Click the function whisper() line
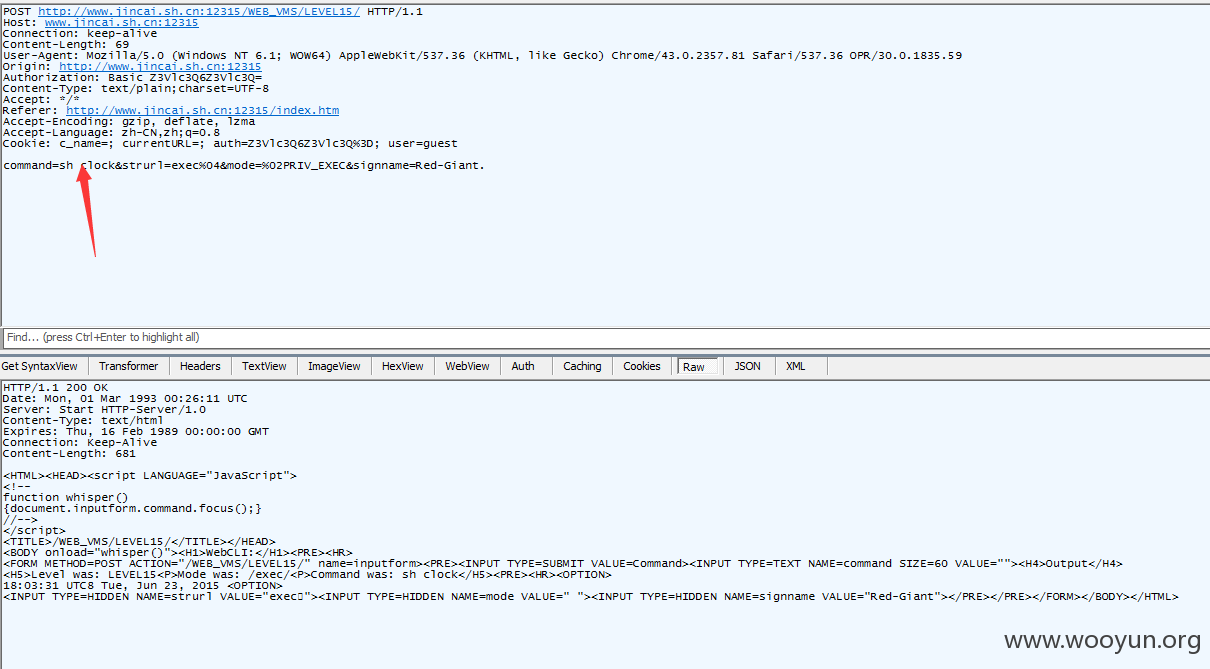 pos(66,497)
